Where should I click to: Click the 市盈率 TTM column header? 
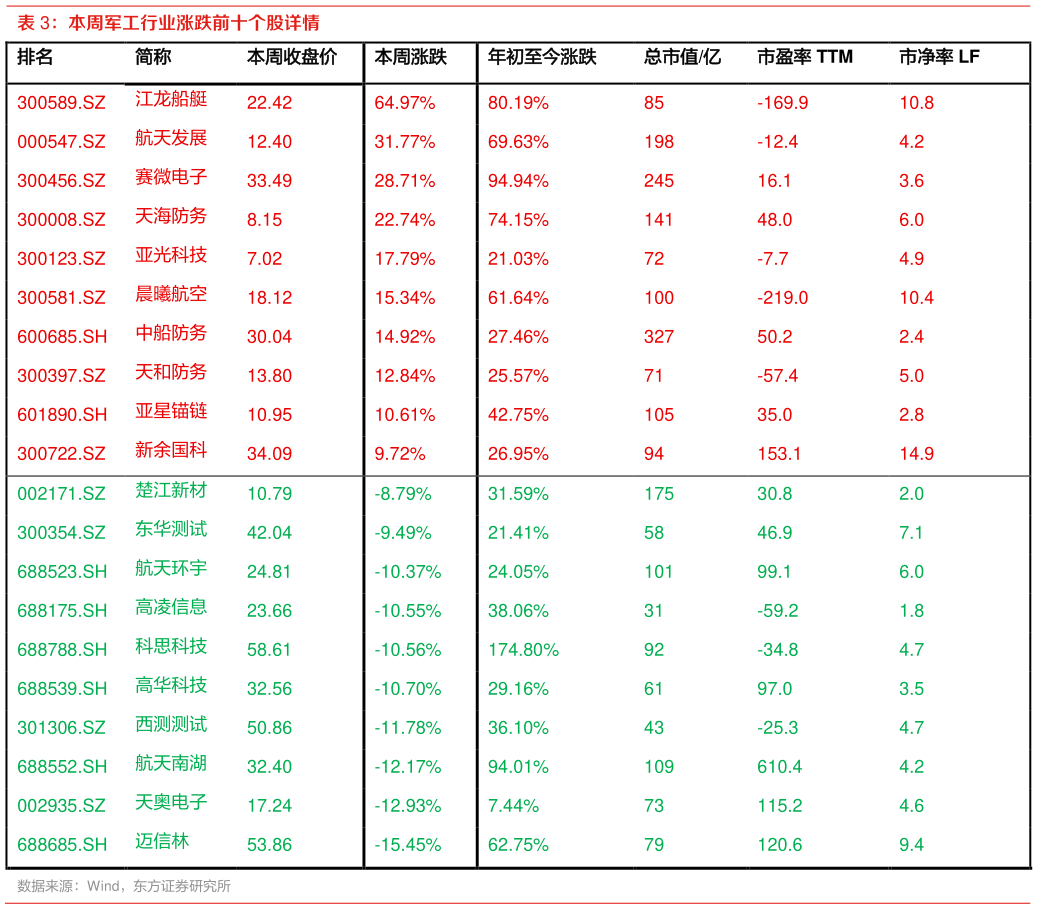click(805, 58)
